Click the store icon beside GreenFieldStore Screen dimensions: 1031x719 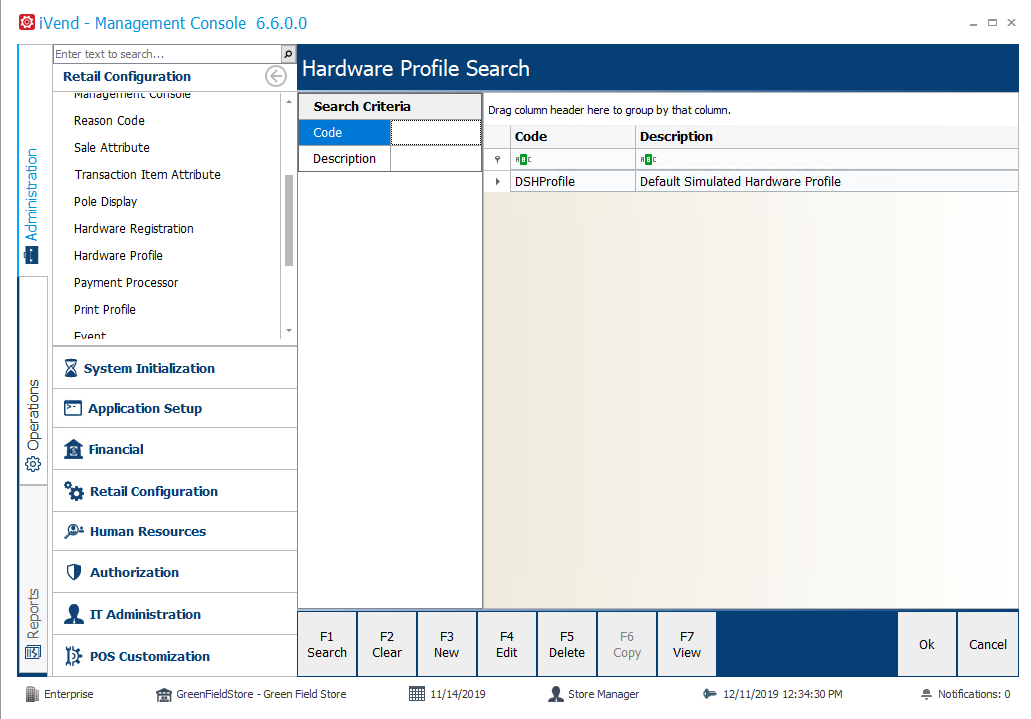tap(164, 695)
